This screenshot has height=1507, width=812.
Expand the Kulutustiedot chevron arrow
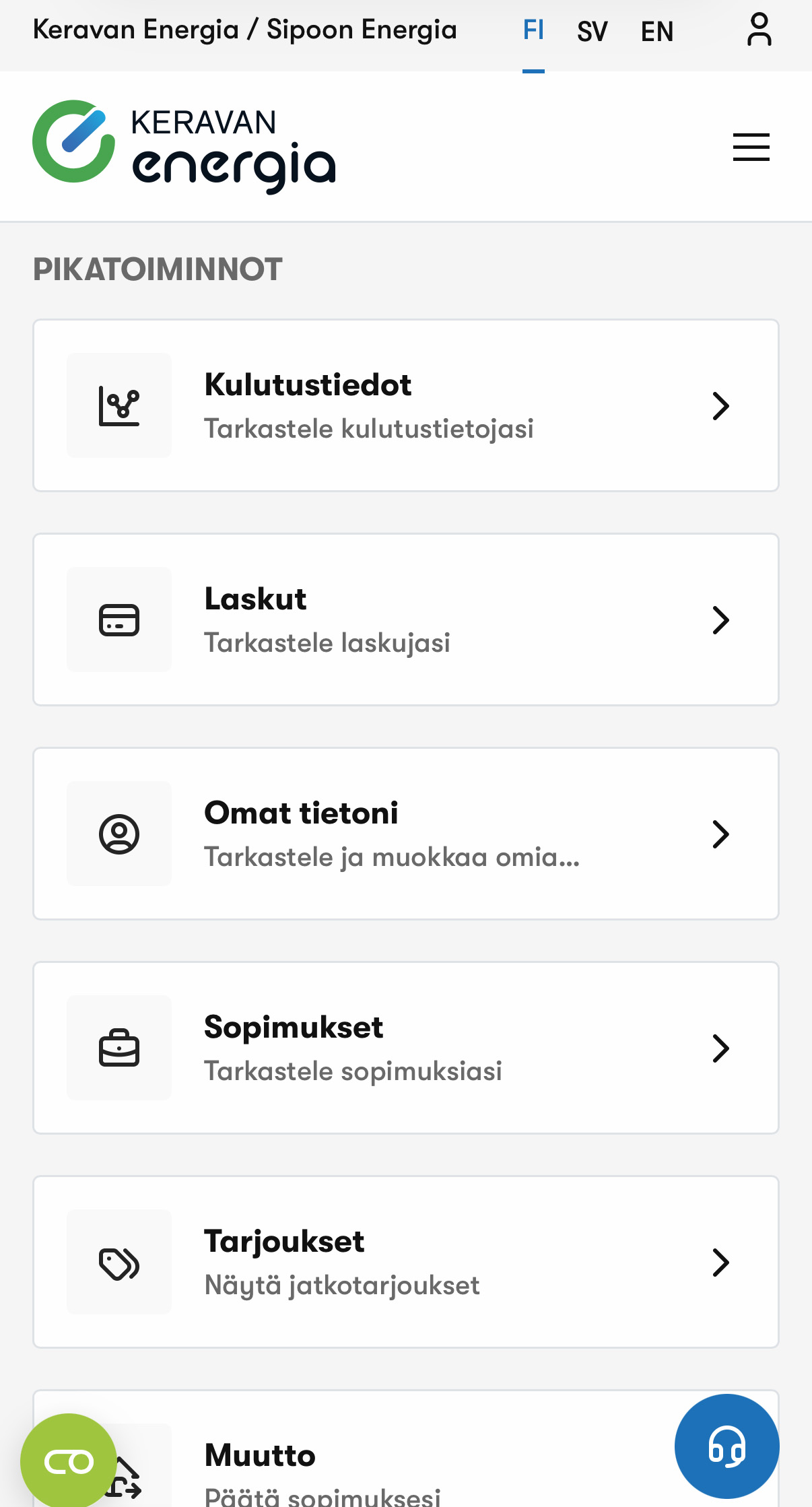[720, 406]
